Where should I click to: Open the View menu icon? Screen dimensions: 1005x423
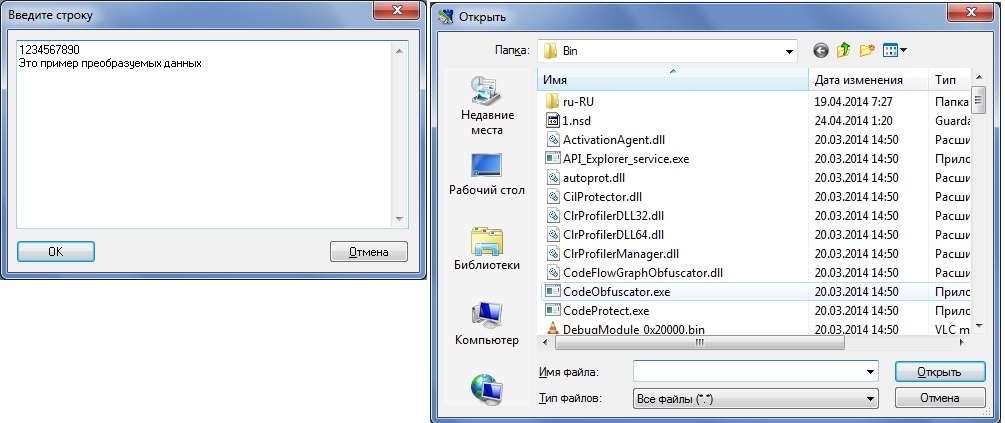pos(894,50)
